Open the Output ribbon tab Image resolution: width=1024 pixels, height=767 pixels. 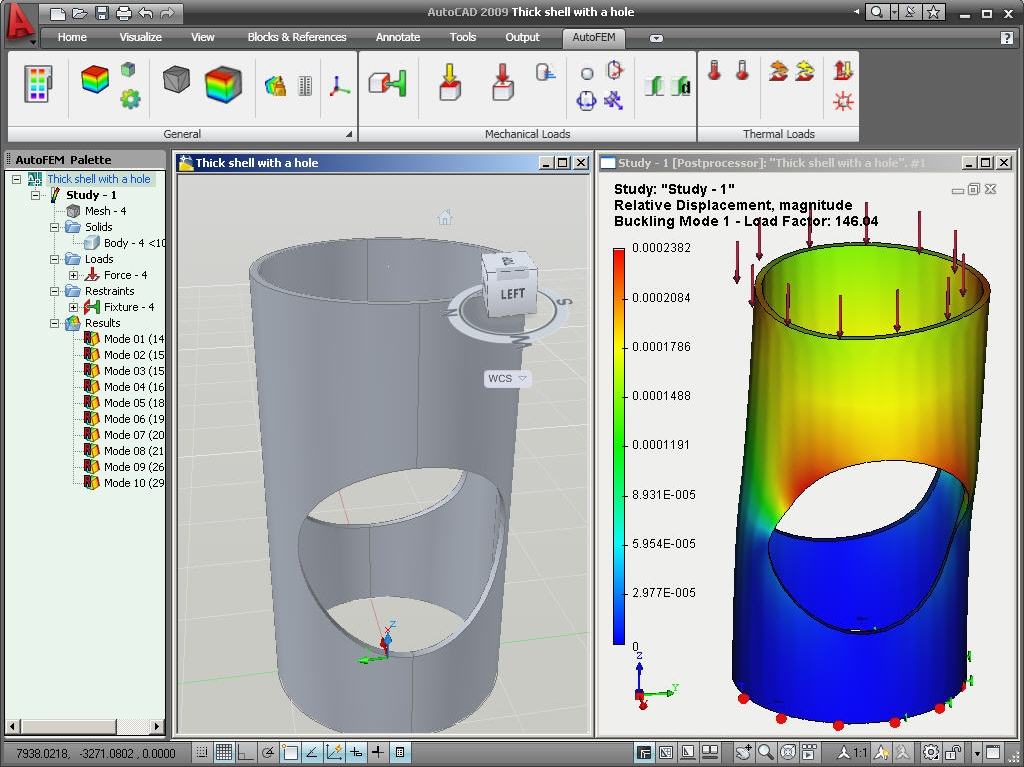[x=522, y=37]
